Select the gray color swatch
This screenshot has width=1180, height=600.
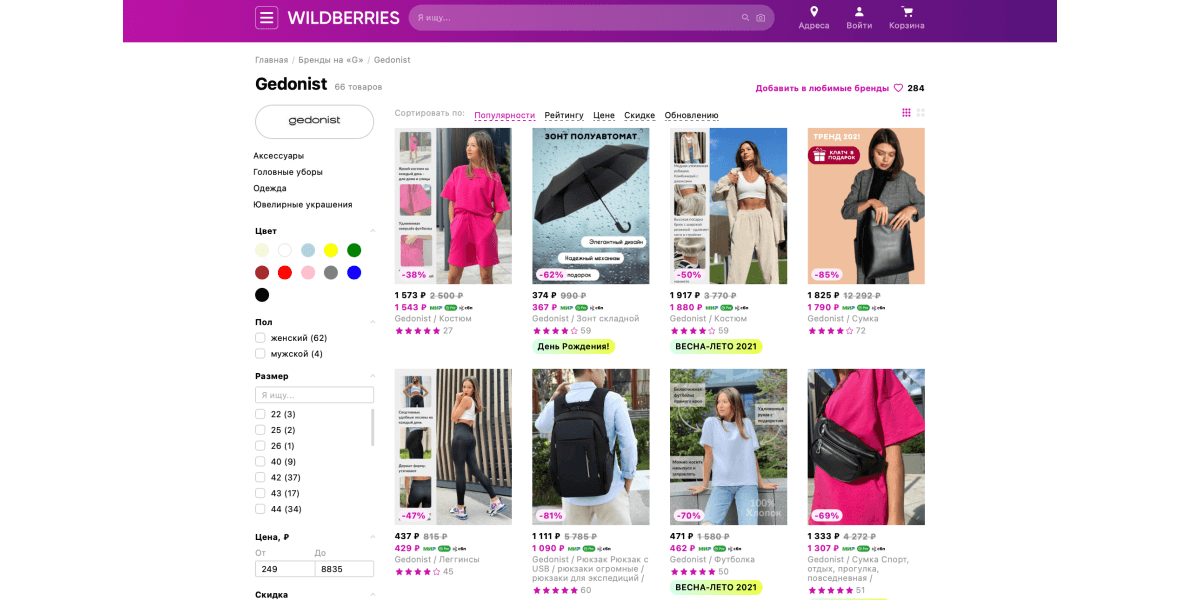pyautogui.click(x=330, y=273)
